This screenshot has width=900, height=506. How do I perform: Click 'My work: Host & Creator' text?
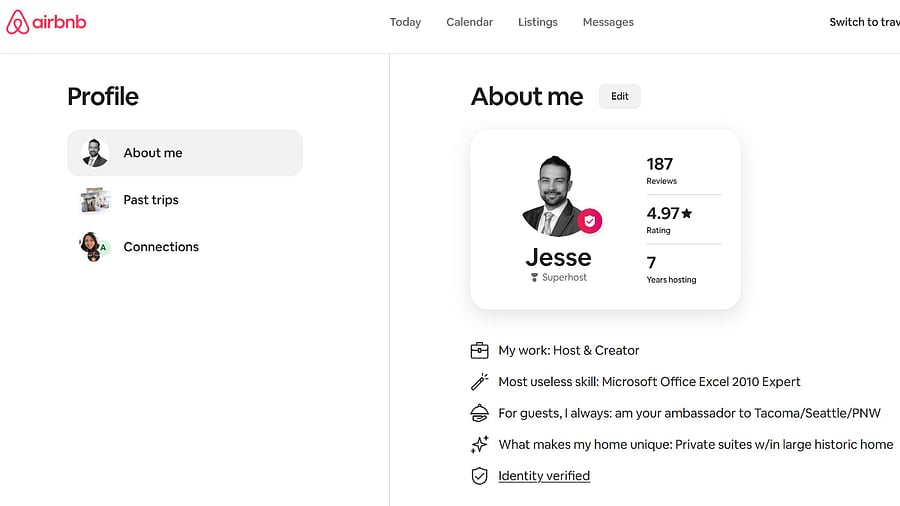(569, 350)
